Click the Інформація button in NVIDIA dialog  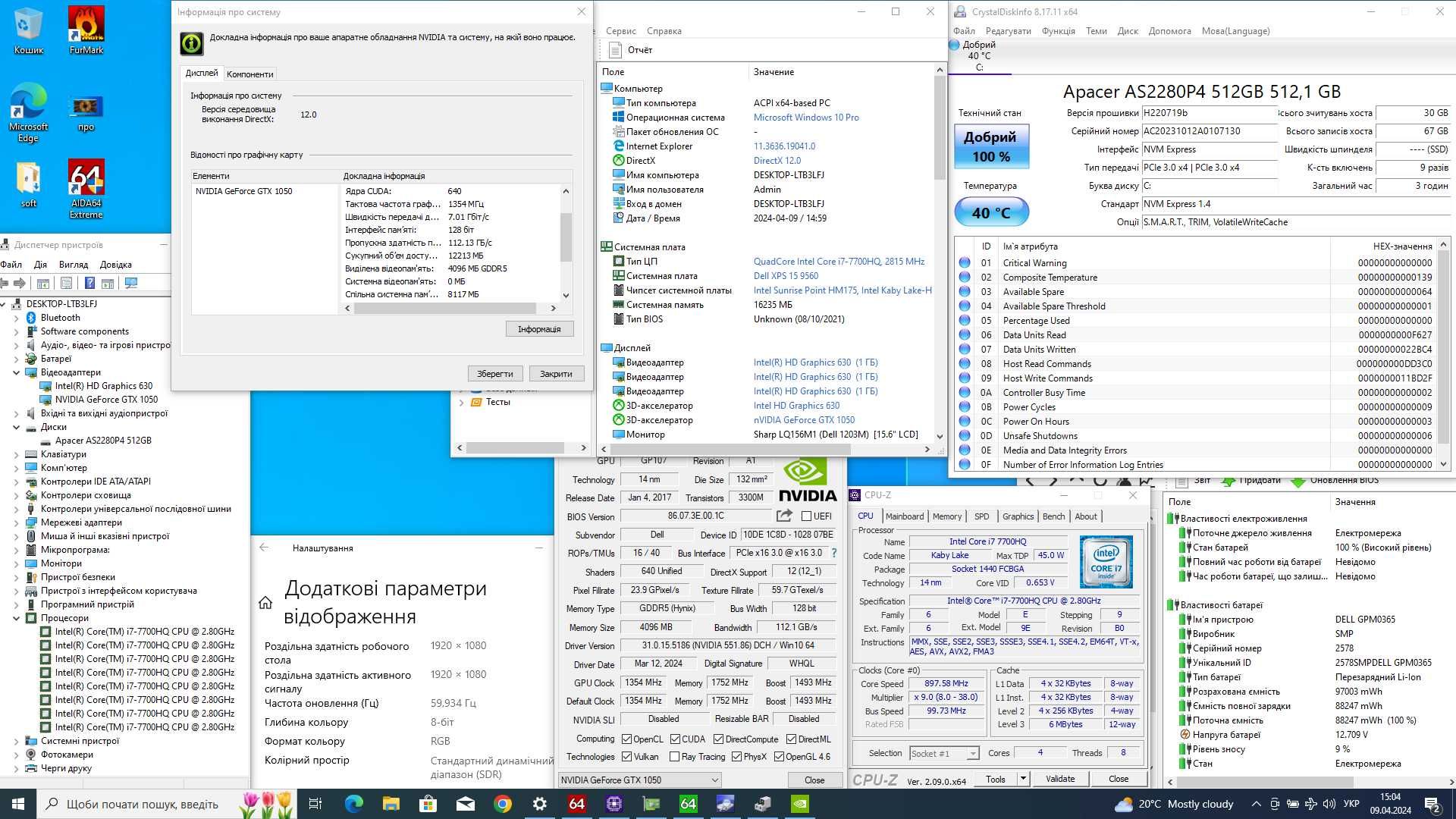[539, 329]
